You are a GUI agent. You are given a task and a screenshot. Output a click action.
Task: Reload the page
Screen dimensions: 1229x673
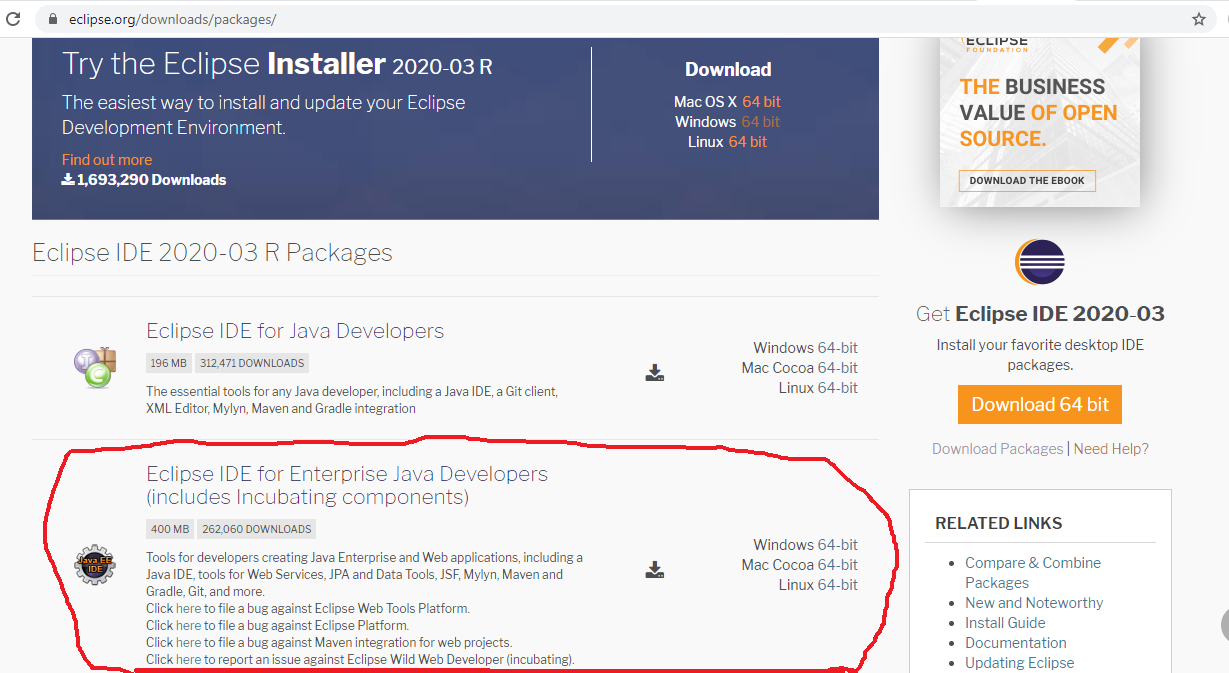(15, 17)
